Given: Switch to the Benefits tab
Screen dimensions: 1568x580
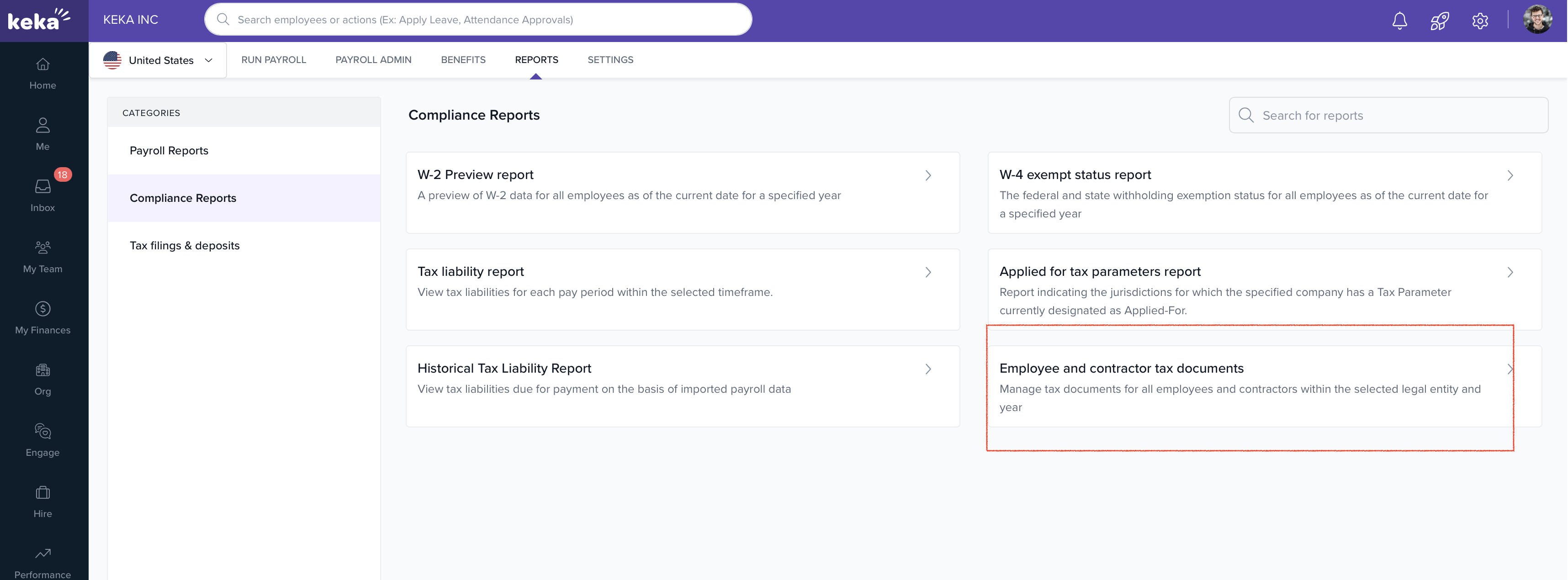Looking at the screenshot, I should pos(463,60).
